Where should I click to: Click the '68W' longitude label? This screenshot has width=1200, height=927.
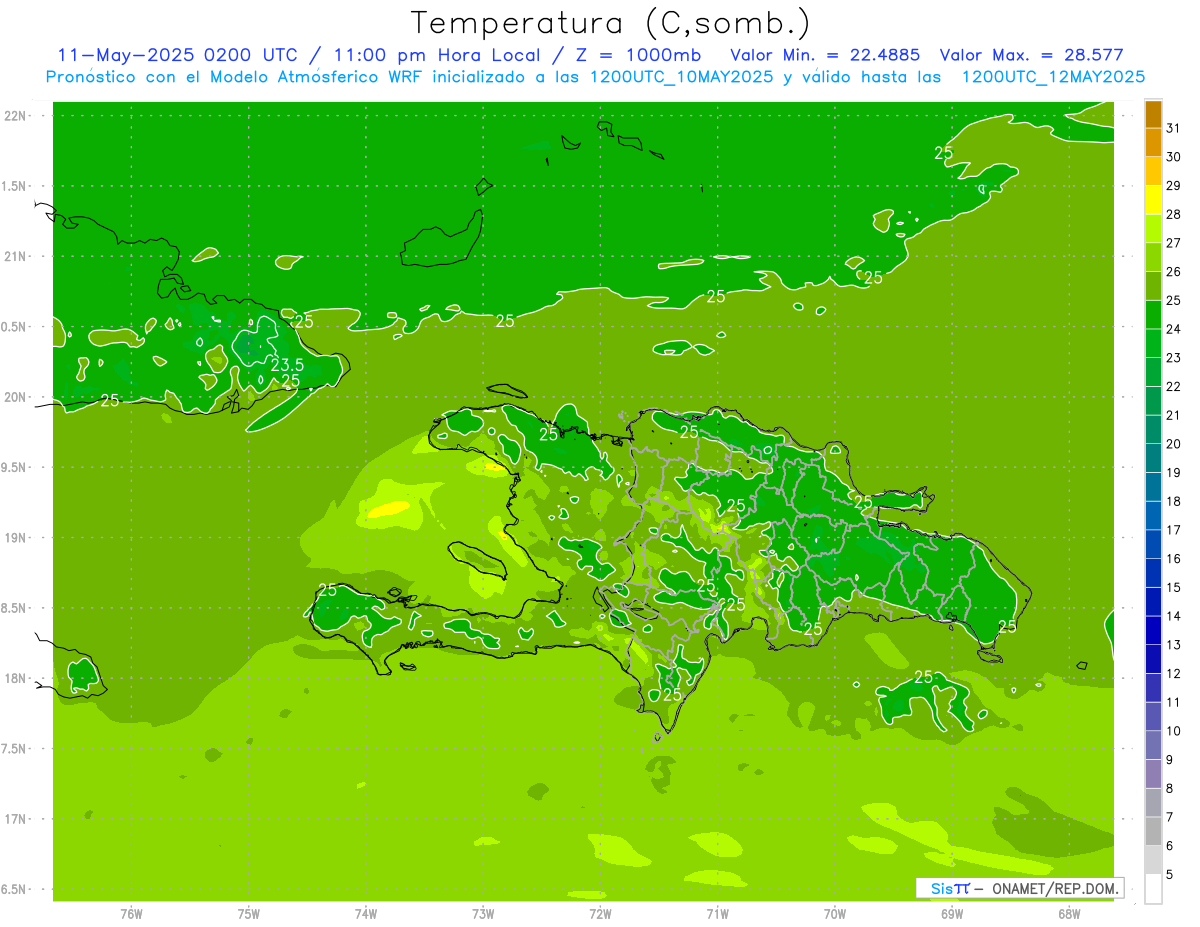(1069, 914)
